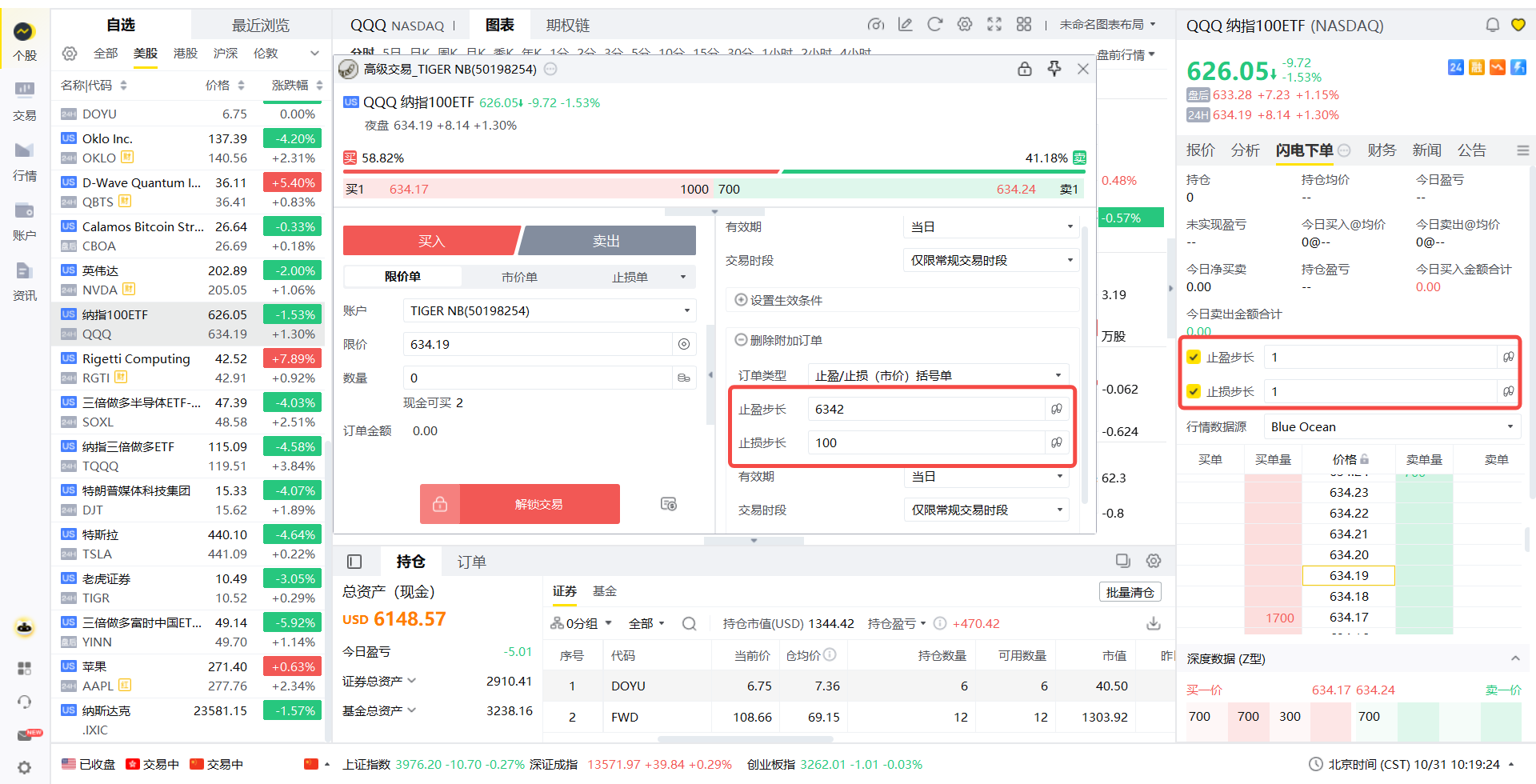Screen dimensions: 1536x784
Task: Collapse 删除附加订单 section
Action: (778, 340)
